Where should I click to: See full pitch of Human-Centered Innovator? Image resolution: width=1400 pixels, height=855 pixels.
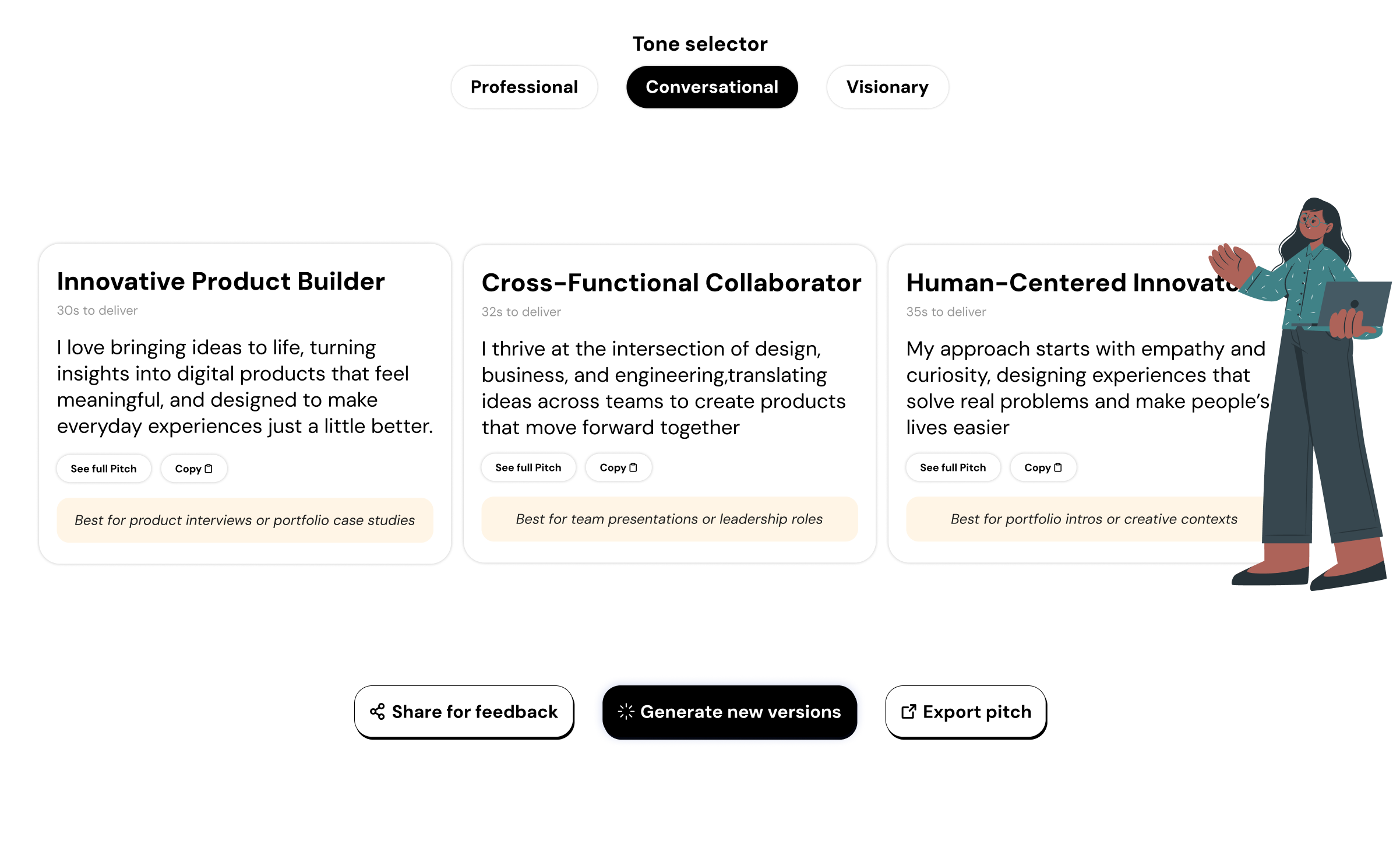pos(952,467)
